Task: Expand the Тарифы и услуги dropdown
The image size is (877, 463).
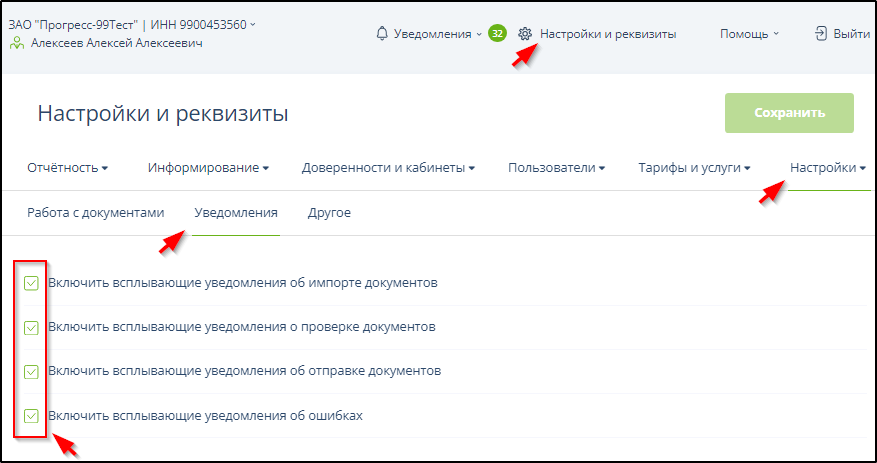Action: pyautogui.click(x=694, y=168)
